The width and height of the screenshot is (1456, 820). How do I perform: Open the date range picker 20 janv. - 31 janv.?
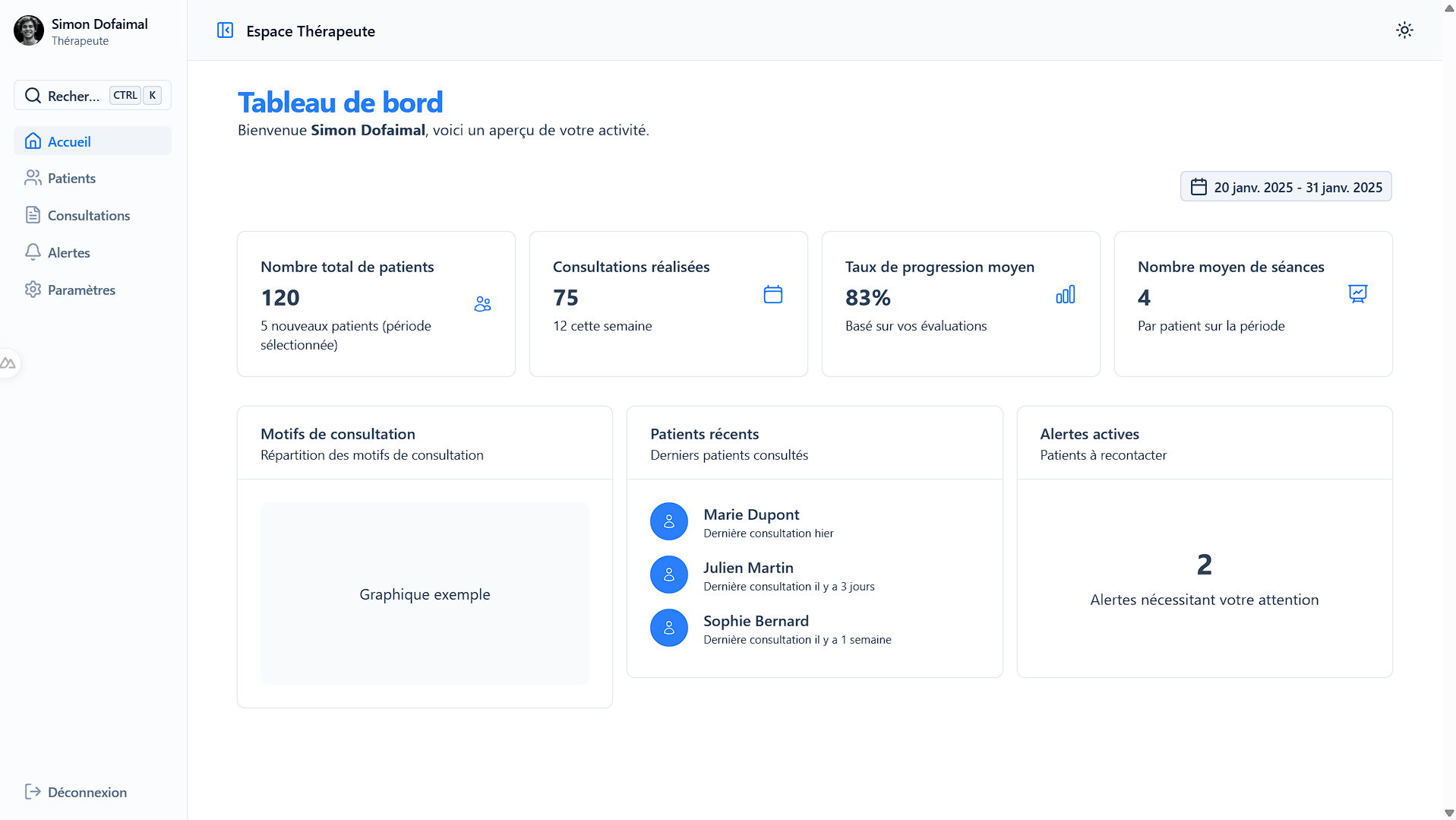coord(1286,187)
